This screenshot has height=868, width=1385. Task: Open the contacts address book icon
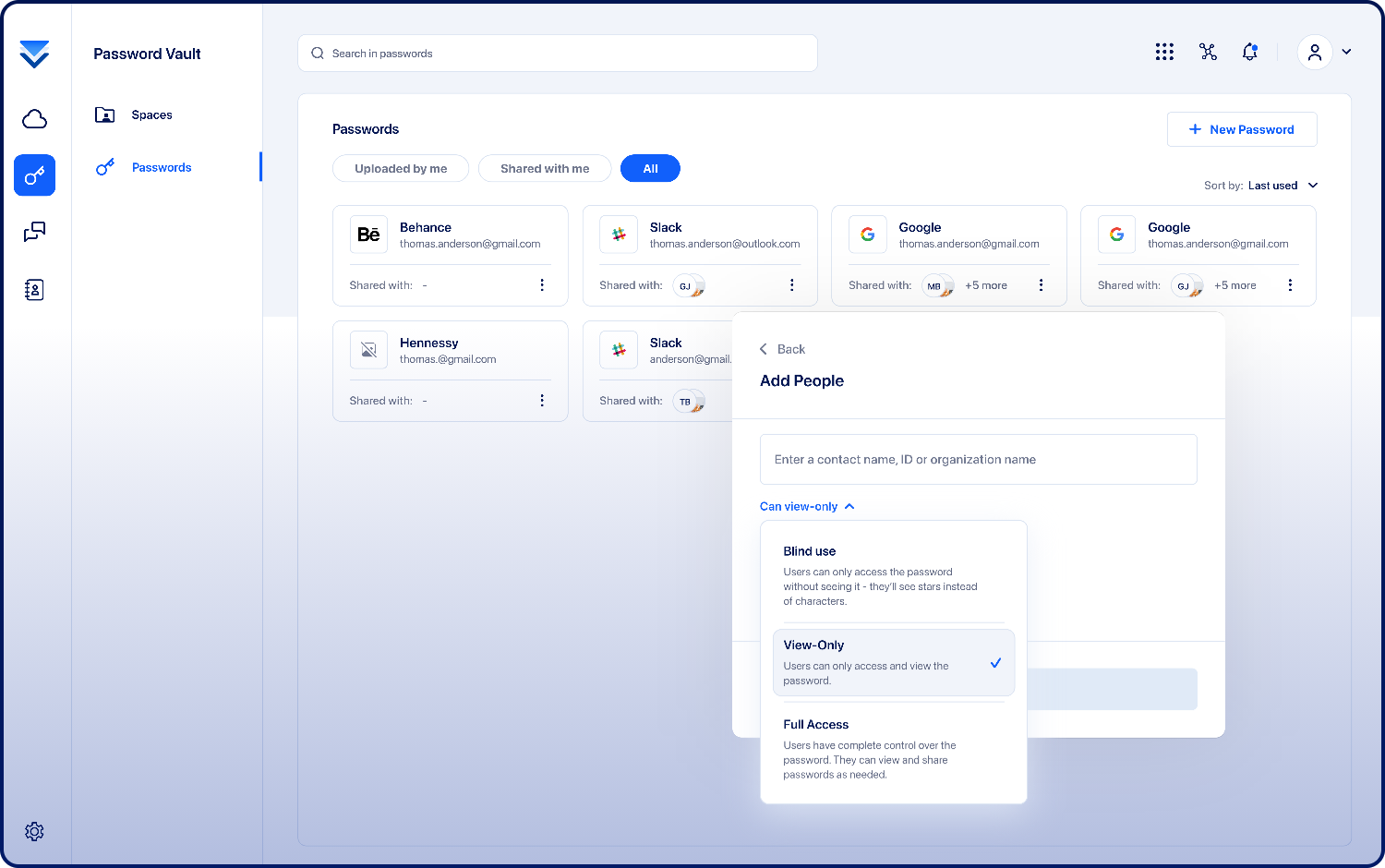tap(34, 290)
